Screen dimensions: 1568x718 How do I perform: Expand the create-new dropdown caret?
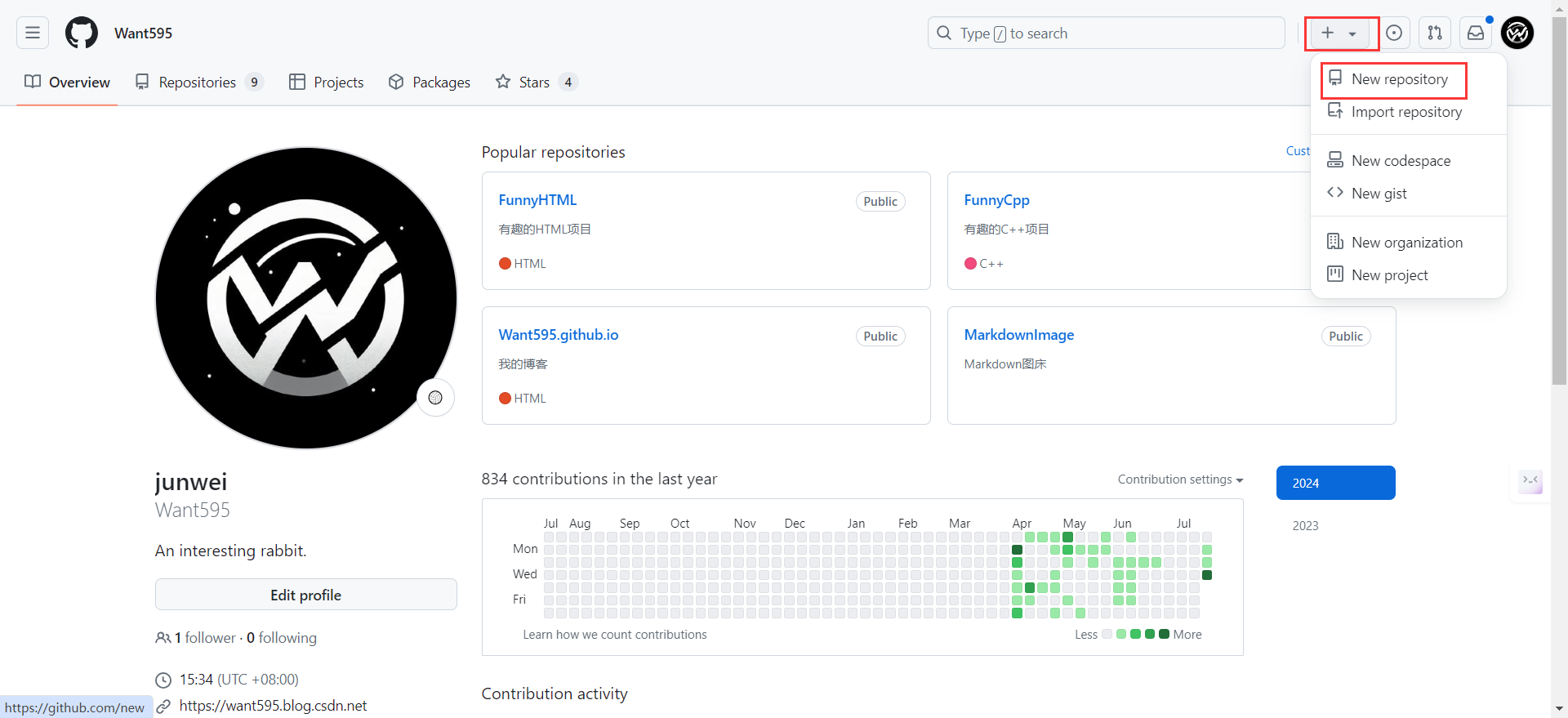tap(1352, 33)
